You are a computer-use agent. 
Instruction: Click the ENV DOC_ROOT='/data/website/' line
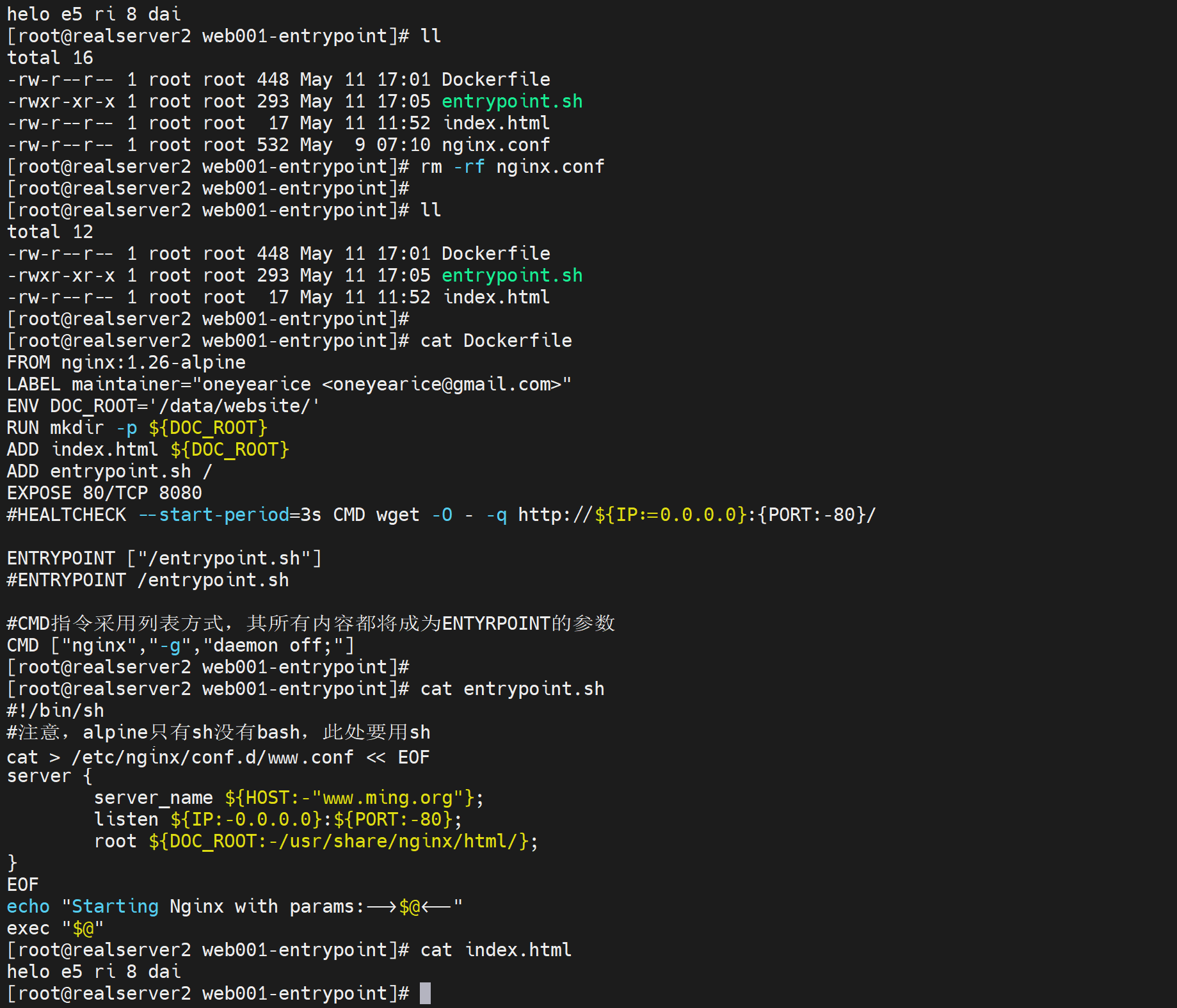point(163,406)
